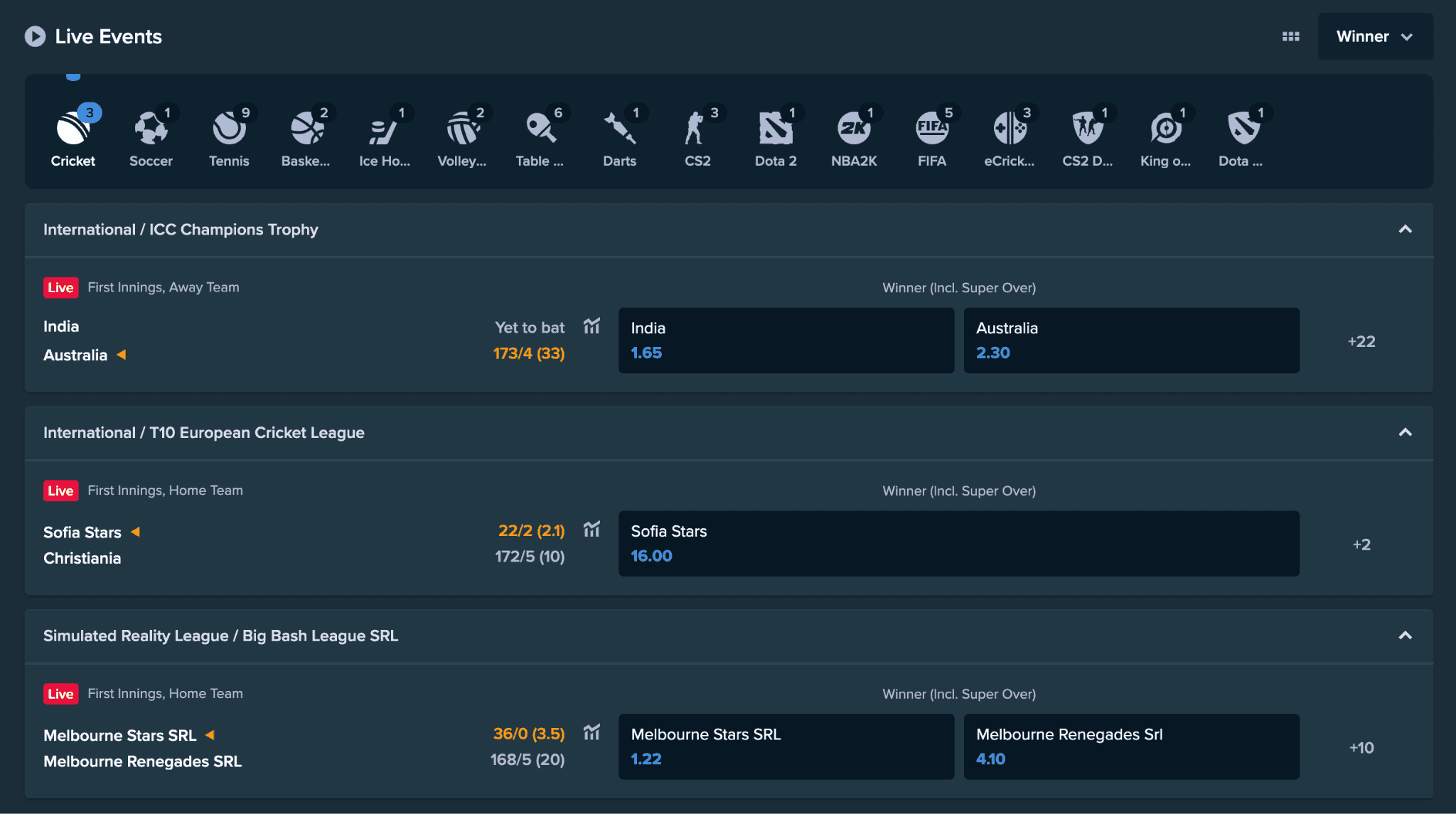Open Melbourne Stars SRL team name in match row
Screen dimensions: 1456x814
(120, 736)
